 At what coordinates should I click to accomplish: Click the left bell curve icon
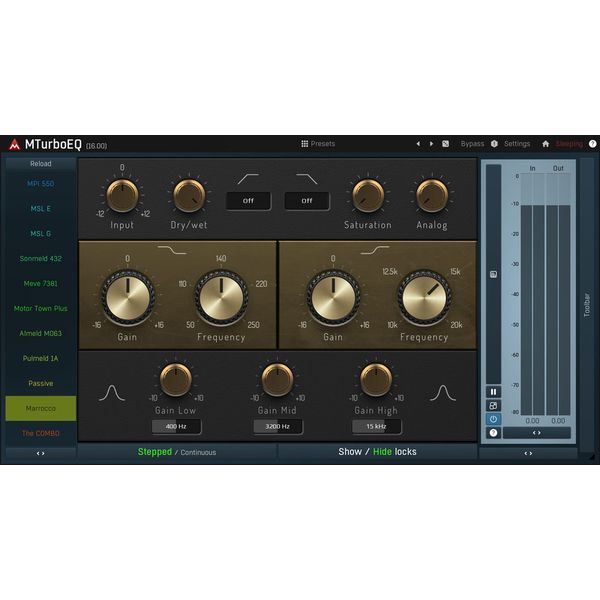[112, 393]
